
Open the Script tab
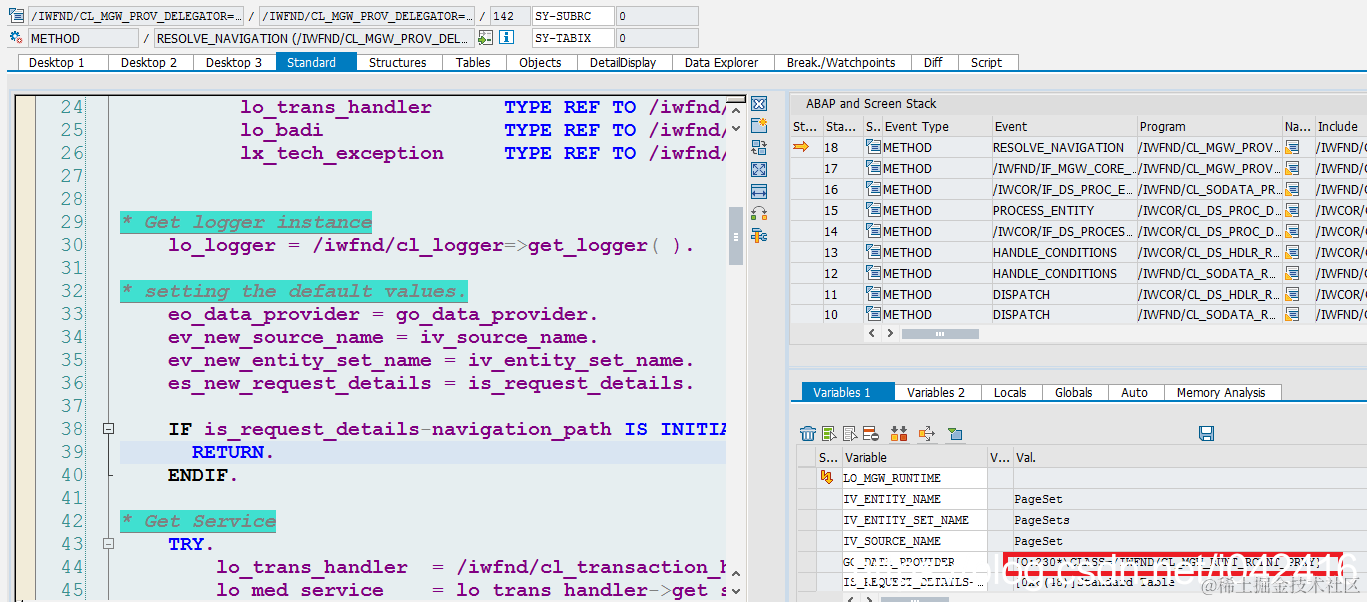coord(986,62)
